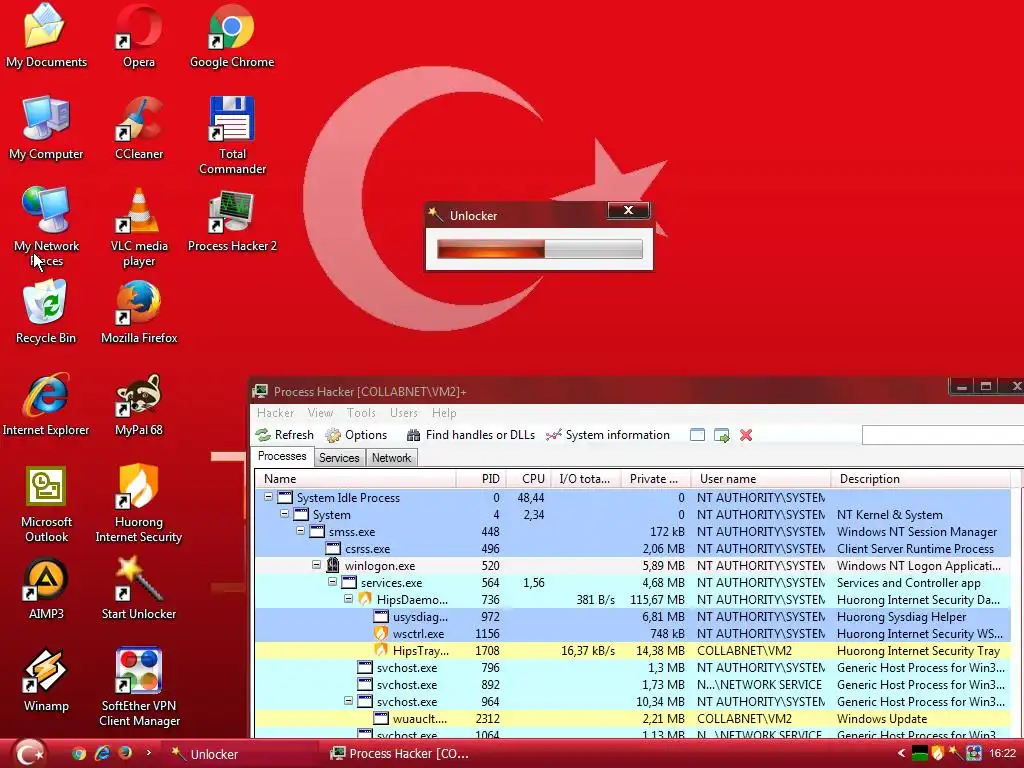Switch to the Services tab

339,458
